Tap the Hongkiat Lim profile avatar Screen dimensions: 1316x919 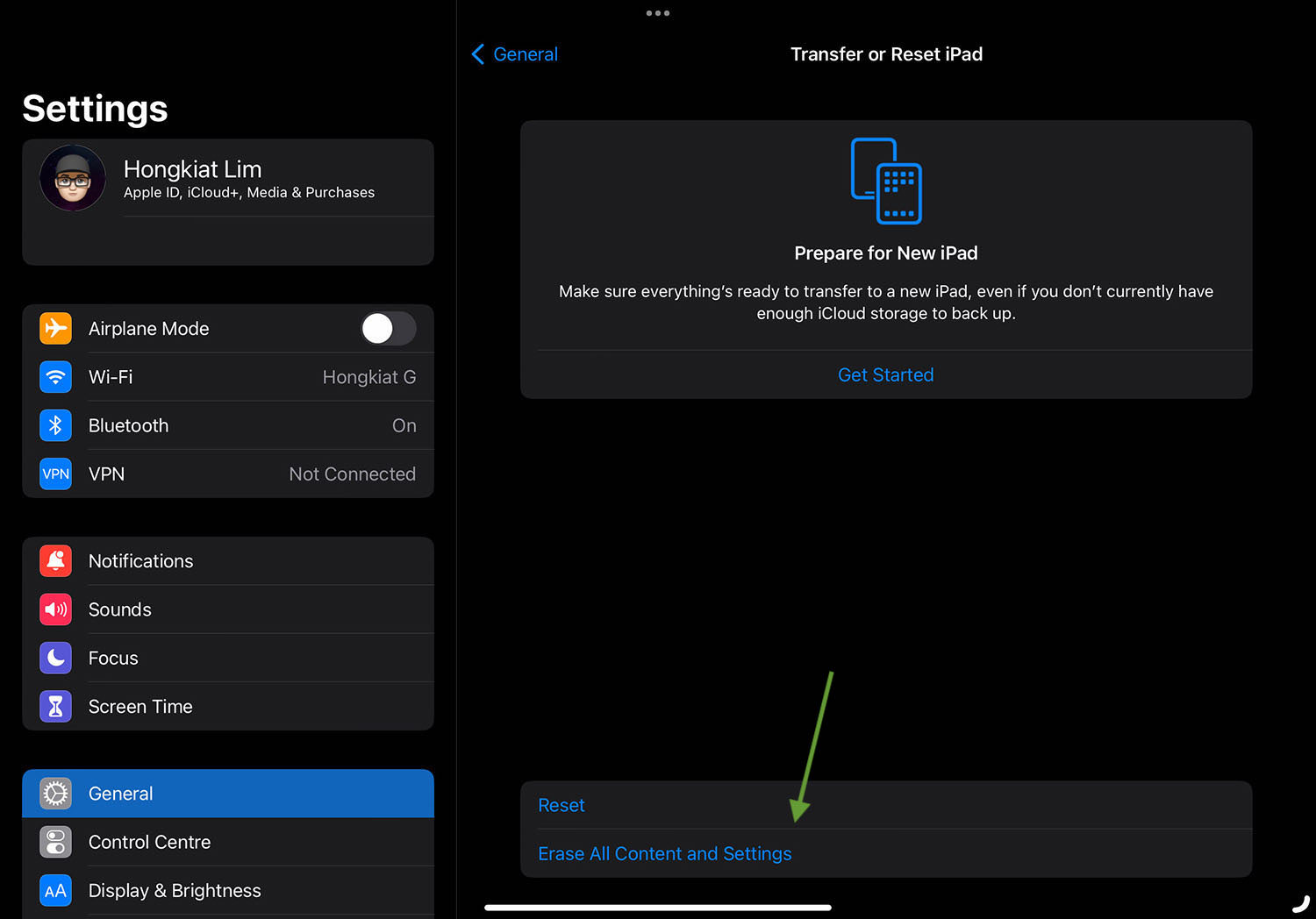[x=73, y=178]
